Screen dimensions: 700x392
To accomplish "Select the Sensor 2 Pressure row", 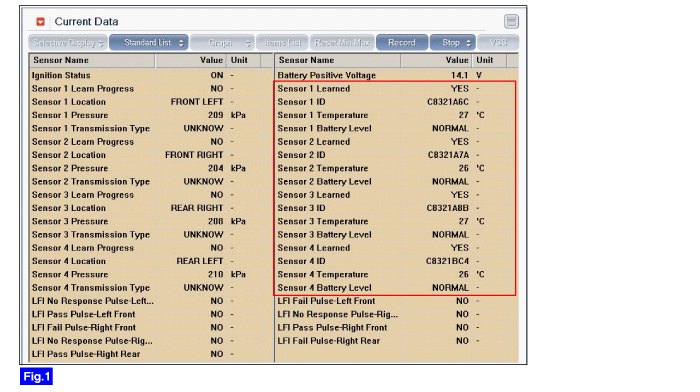I will [x=151, y=168].
